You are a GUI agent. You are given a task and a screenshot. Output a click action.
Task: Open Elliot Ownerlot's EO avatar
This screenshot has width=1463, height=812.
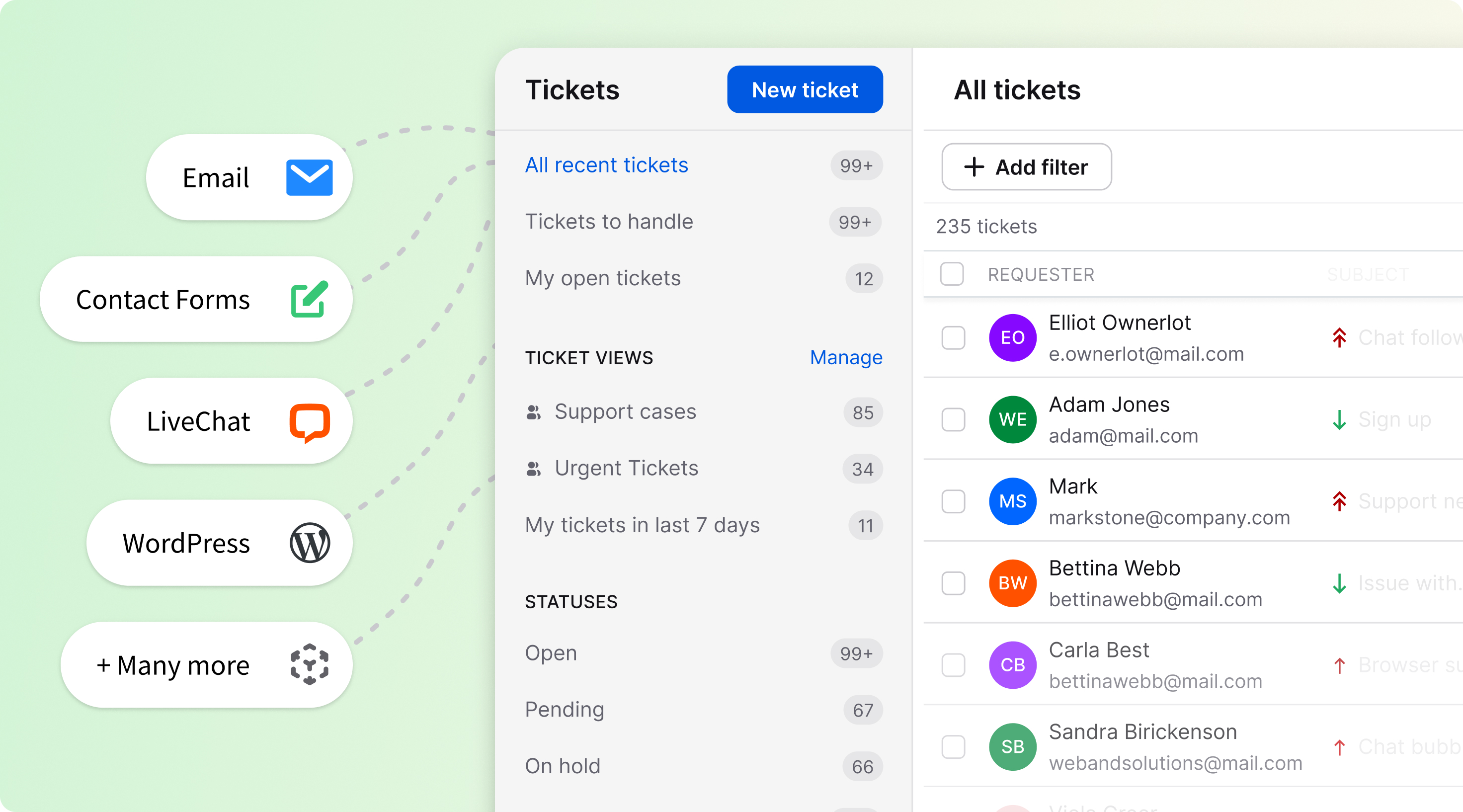click(x=1012, y=338)
